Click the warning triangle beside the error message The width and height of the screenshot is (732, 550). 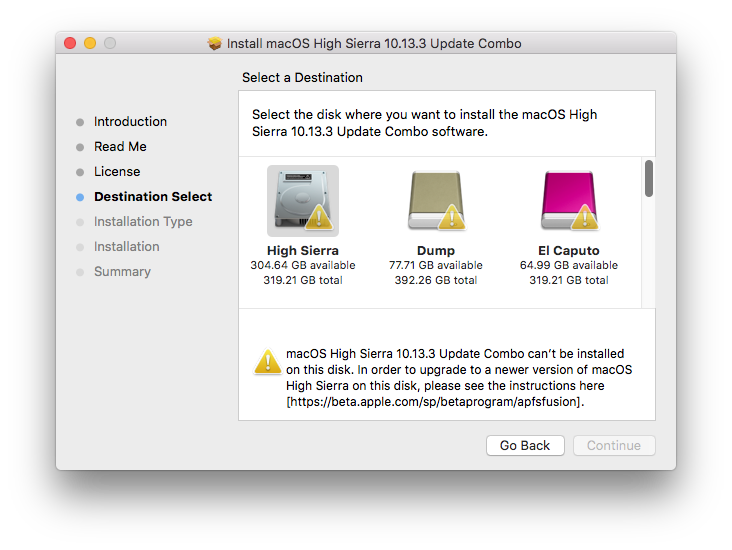pyautogui.click(x=267, y=362)
